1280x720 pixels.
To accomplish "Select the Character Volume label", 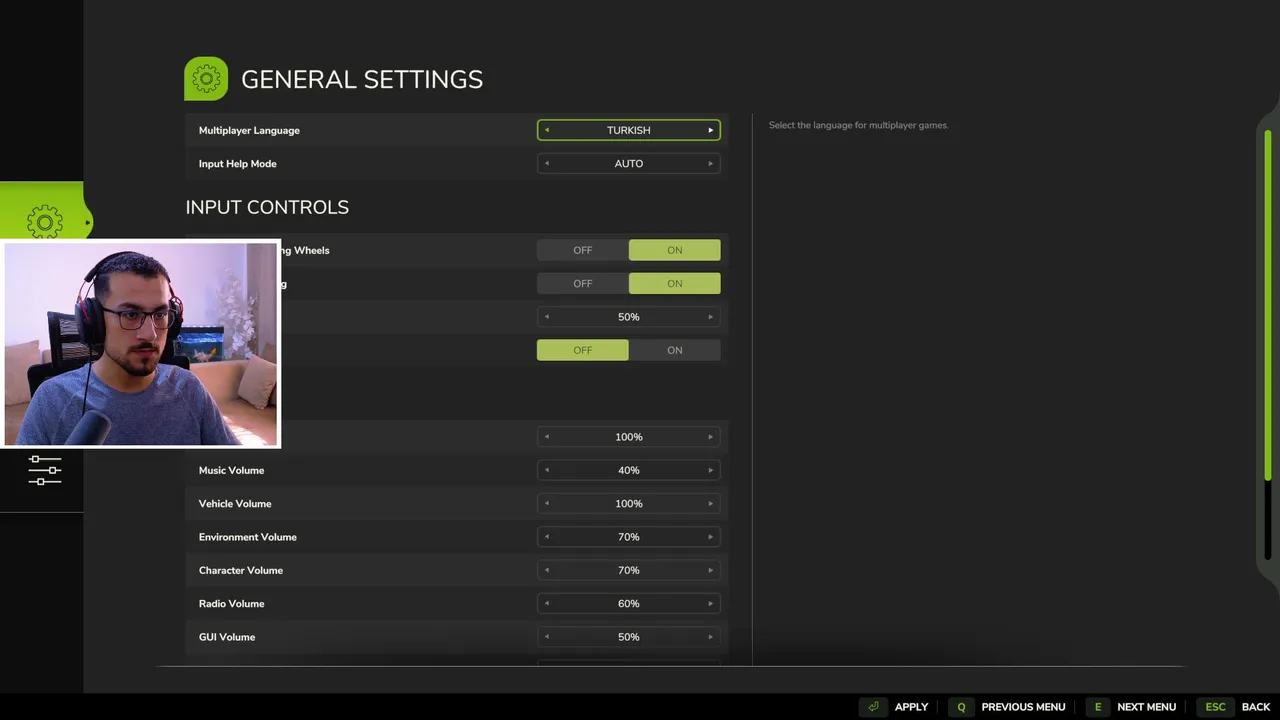I will pos(241,570).
